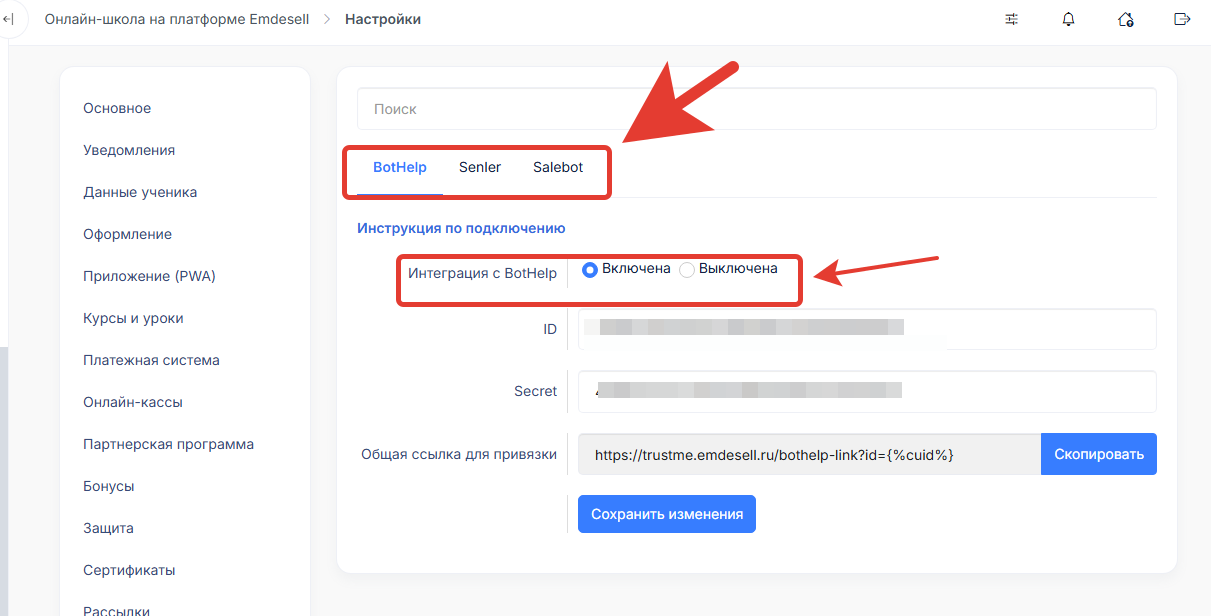1211x616 pixels.
Task: Open the Salebot tab
Action: (558, 167)
